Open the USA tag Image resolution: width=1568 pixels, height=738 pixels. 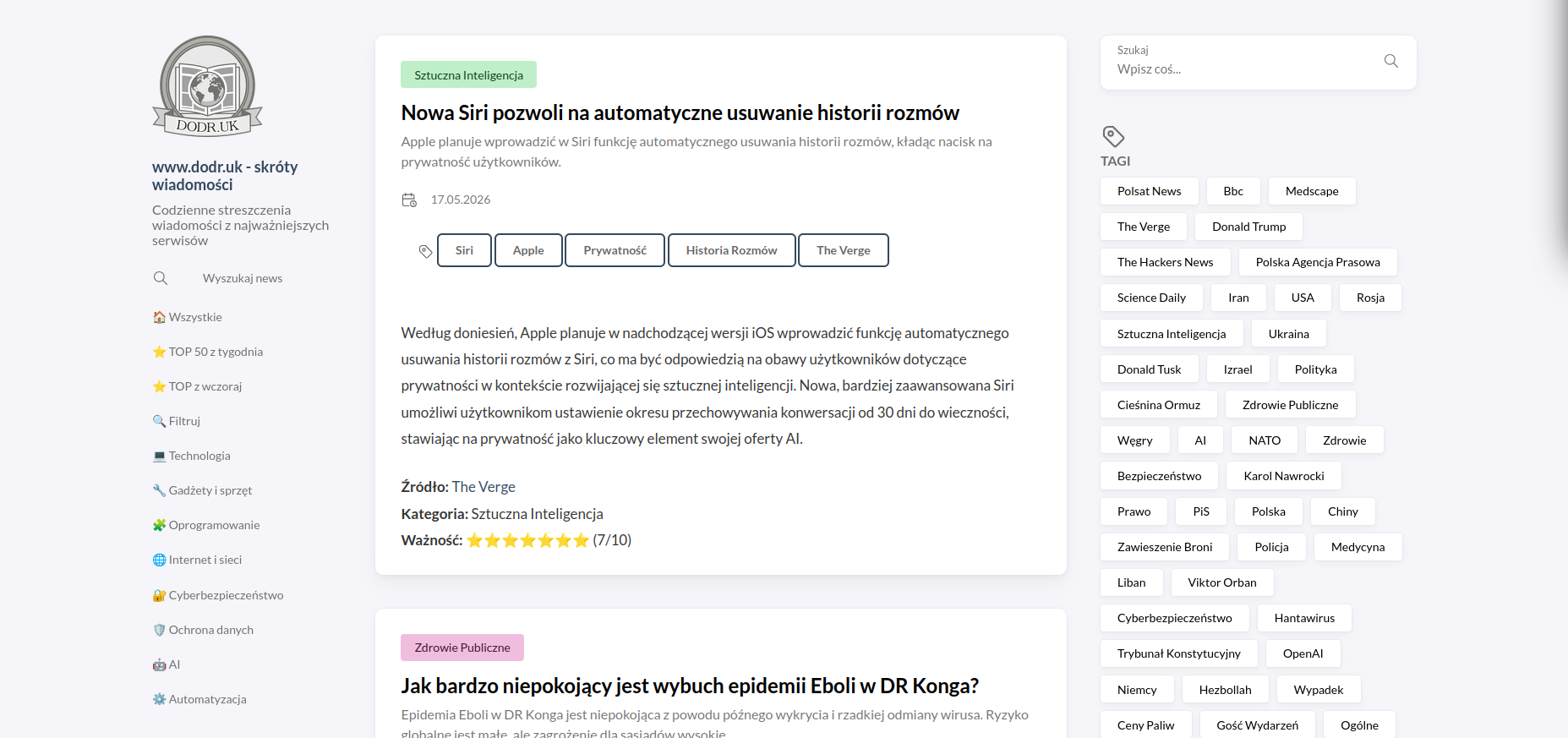[x=1303, y=298]
